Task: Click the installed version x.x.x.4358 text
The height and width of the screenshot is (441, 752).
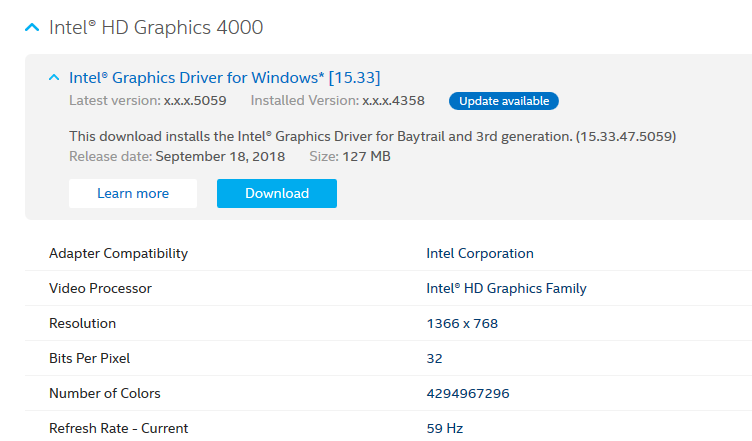Action: coord(393,101)
